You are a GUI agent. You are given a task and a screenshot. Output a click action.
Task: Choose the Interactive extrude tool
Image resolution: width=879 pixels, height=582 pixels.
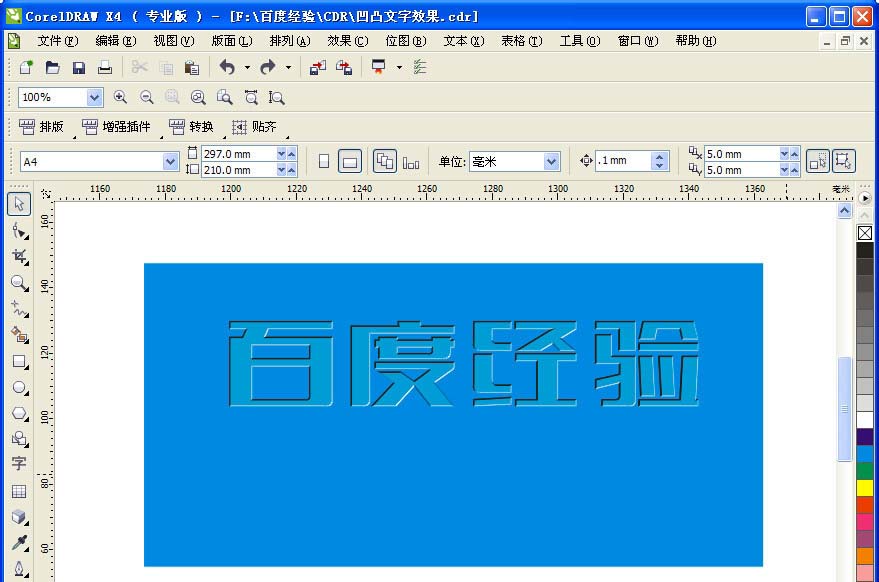point(19,516)
